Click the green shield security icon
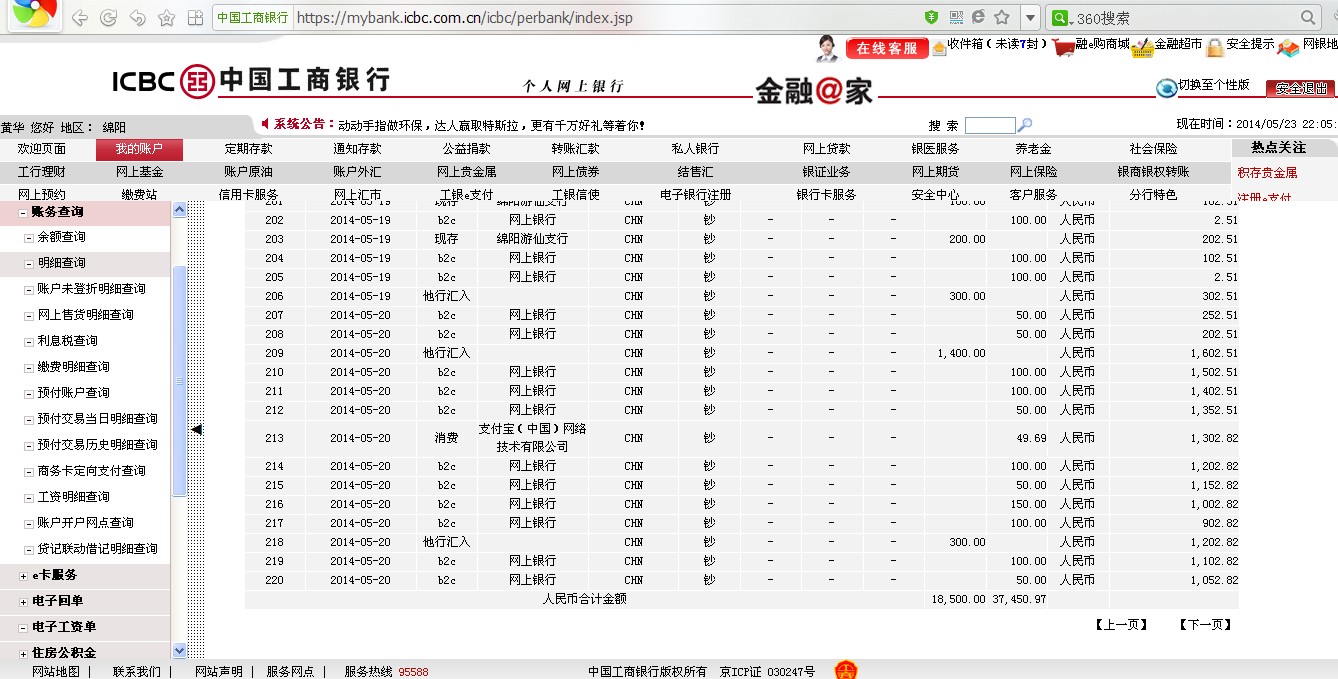 click(x=931, y=18)
